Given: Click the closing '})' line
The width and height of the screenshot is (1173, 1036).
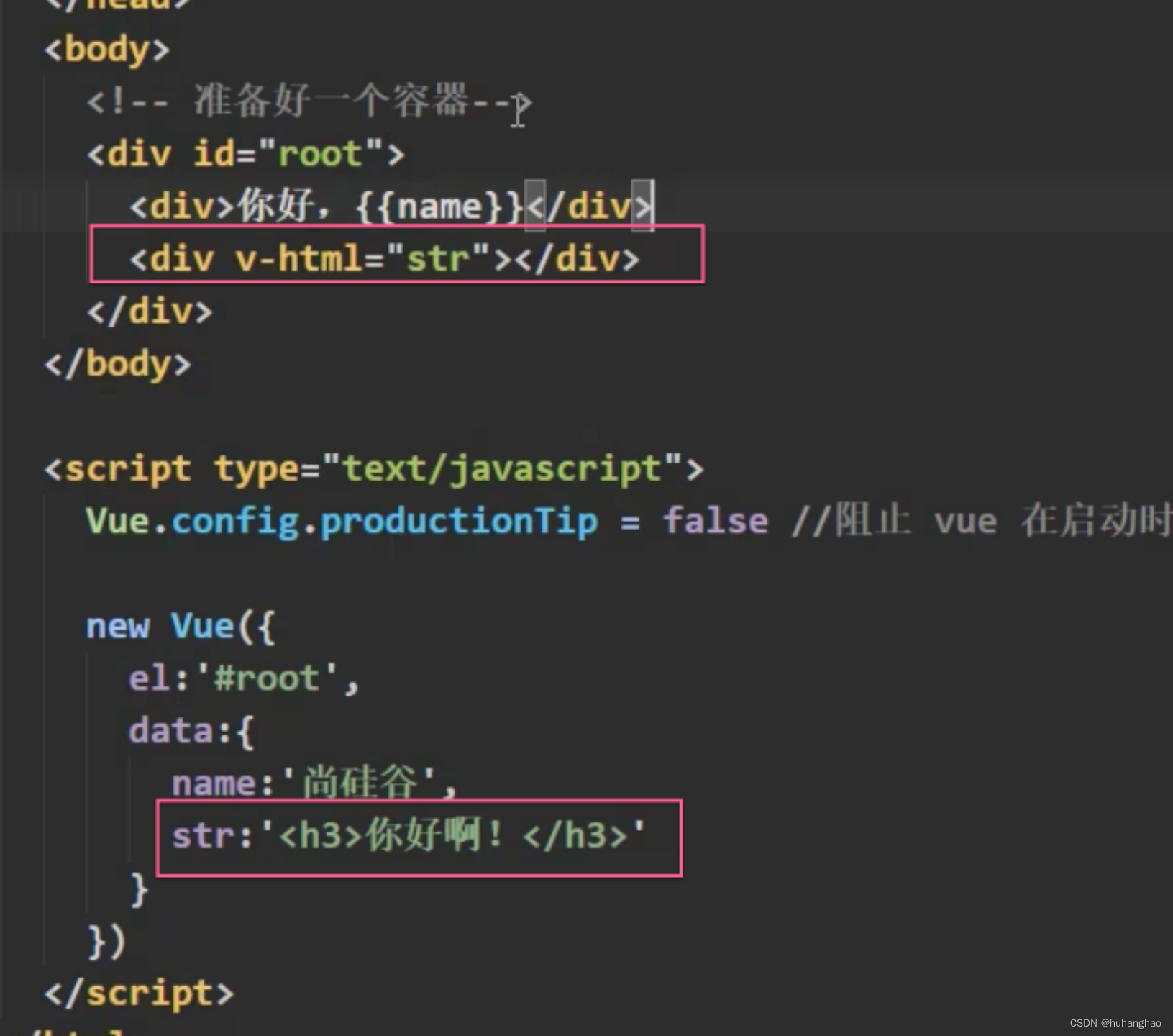Looking at the screenshot, I should coord(106,941).
